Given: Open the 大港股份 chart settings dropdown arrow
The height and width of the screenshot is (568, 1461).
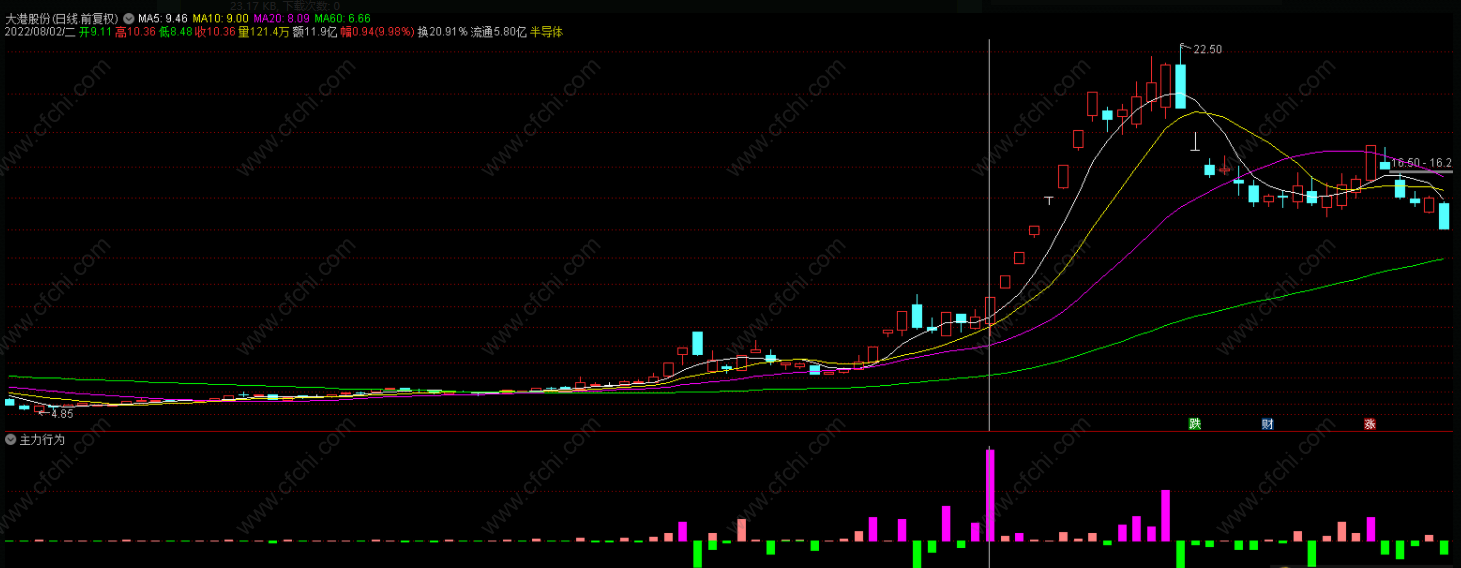Looking at the screenshot, I should (129, 19).
